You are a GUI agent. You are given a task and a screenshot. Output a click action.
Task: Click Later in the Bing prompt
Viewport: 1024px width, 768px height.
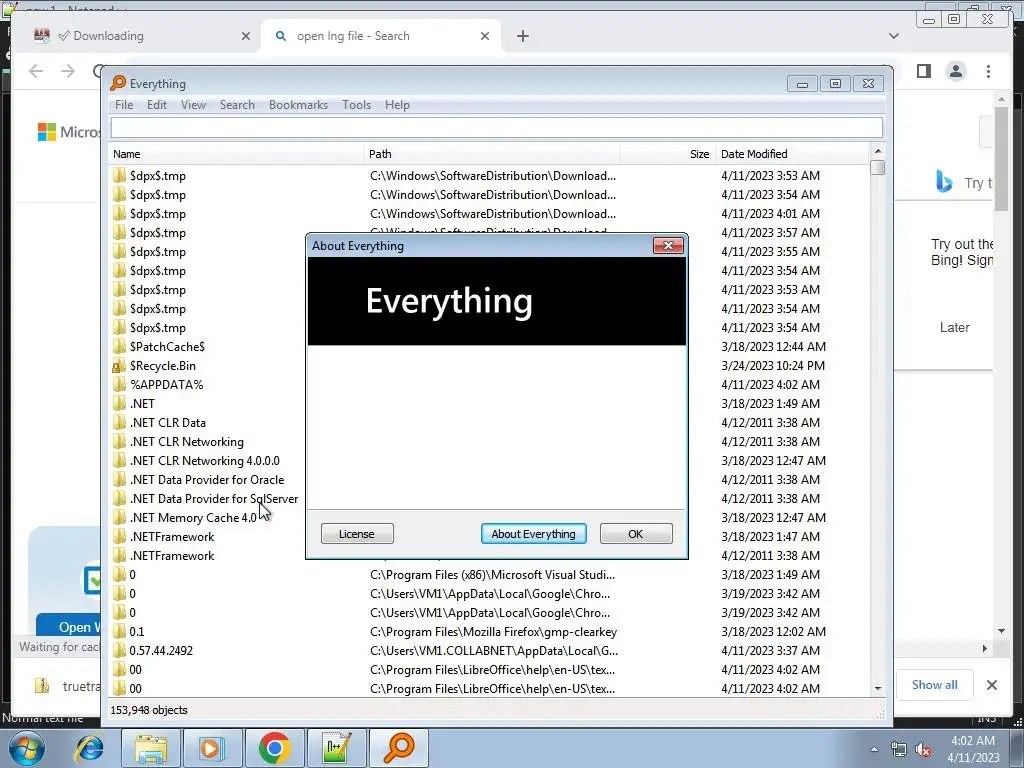pos(954,327)
